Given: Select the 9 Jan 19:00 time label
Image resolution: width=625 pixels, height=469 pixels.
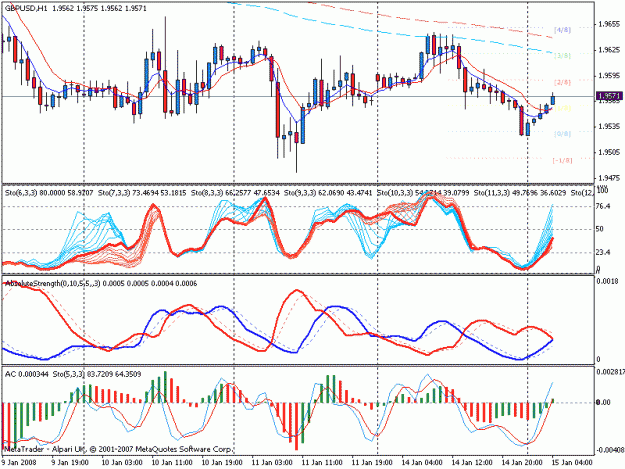Looking at the screenshot, I should [70, 463].
